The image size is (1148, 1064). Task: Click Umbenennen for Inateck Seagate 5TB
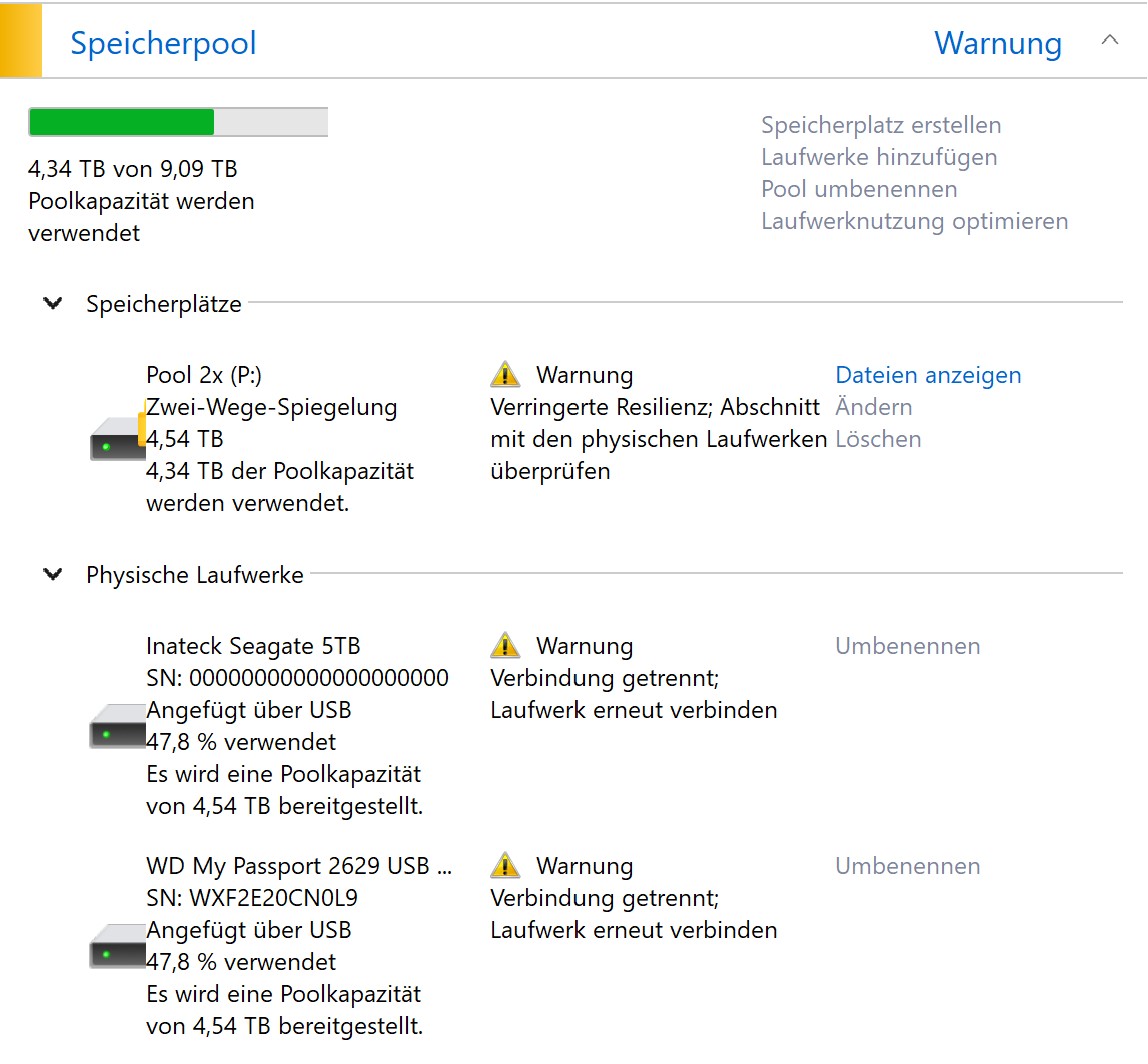908,646
